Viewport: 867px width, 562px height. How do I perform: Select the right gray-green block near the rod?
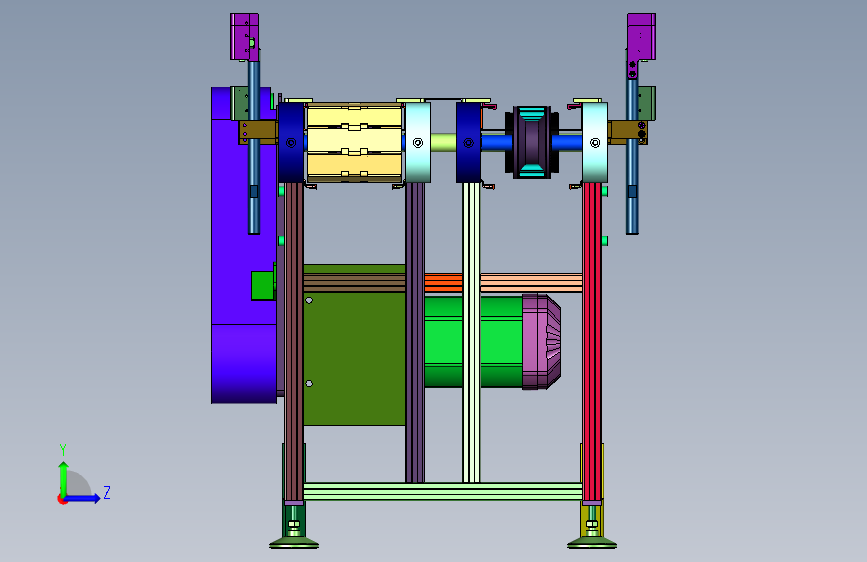point(647,103)
